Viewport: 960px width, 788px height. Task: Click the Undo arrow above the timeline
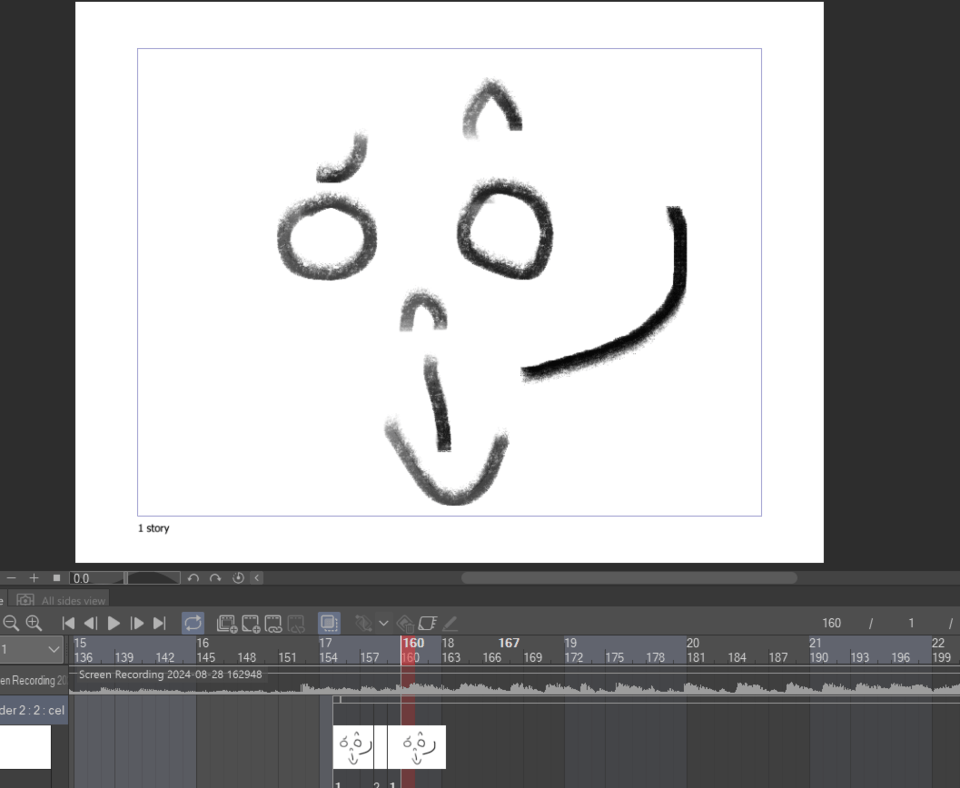(x=196, y=577)
